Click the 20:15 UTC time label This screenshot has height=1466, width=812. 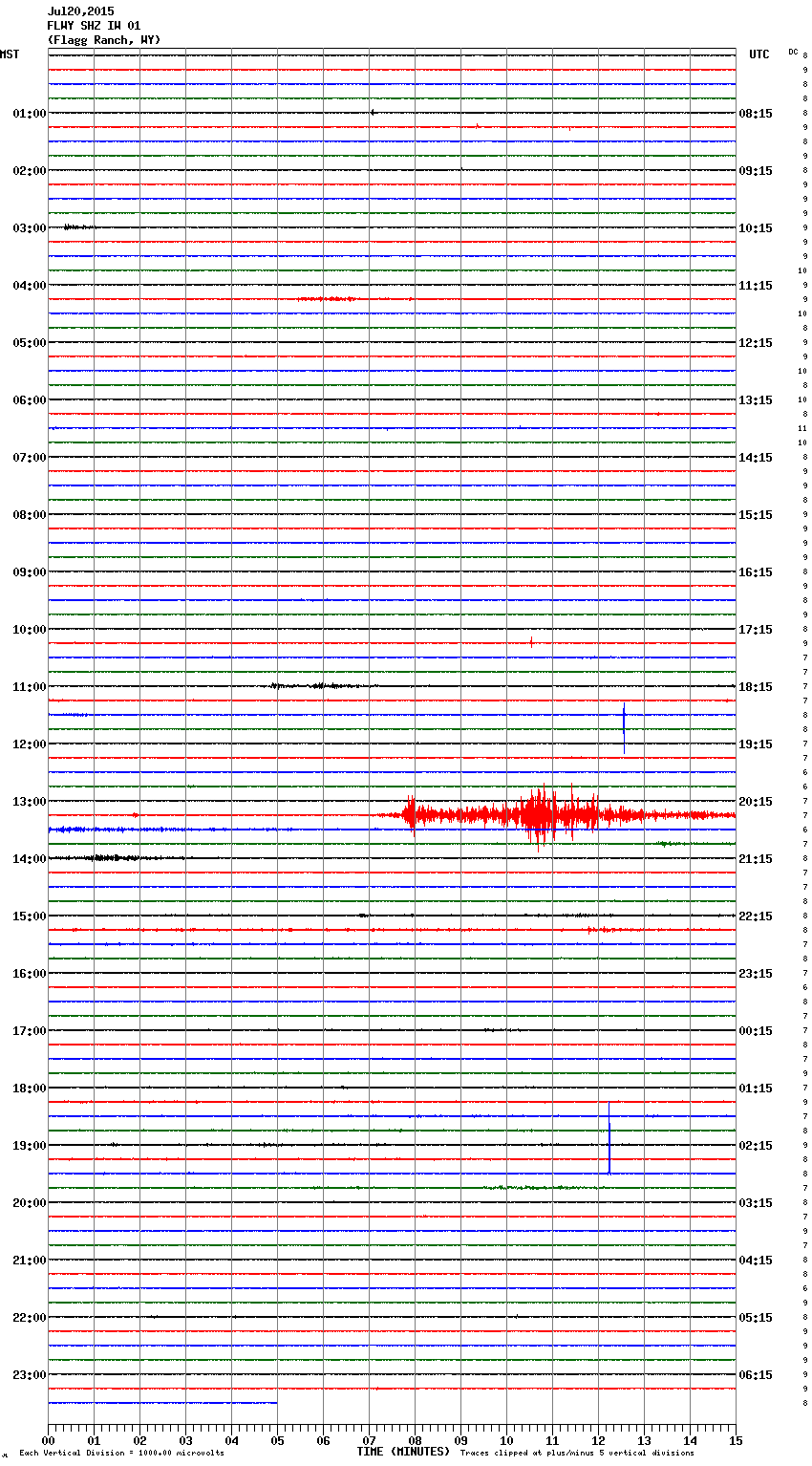tap(756, 802)
